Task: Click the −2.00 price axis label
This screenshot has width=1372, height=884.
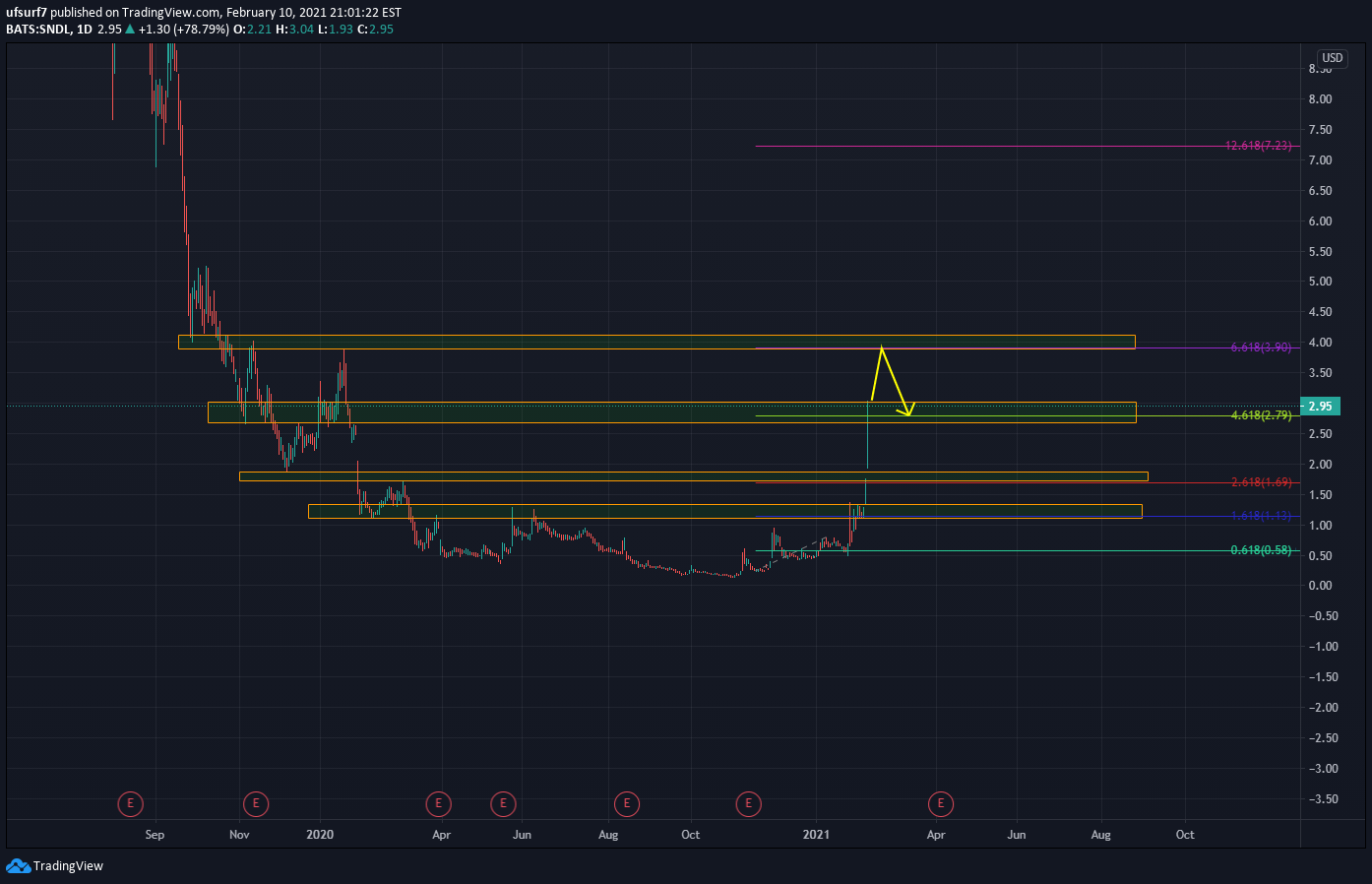Action: click(x=1323, y=708)
